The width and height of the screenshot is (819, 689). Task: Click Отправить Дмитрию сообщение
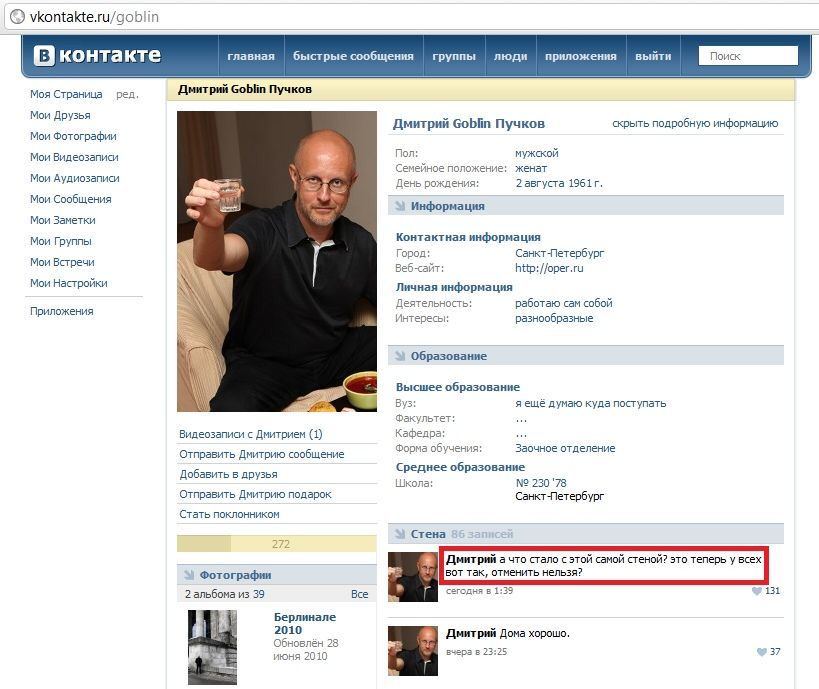262,454
